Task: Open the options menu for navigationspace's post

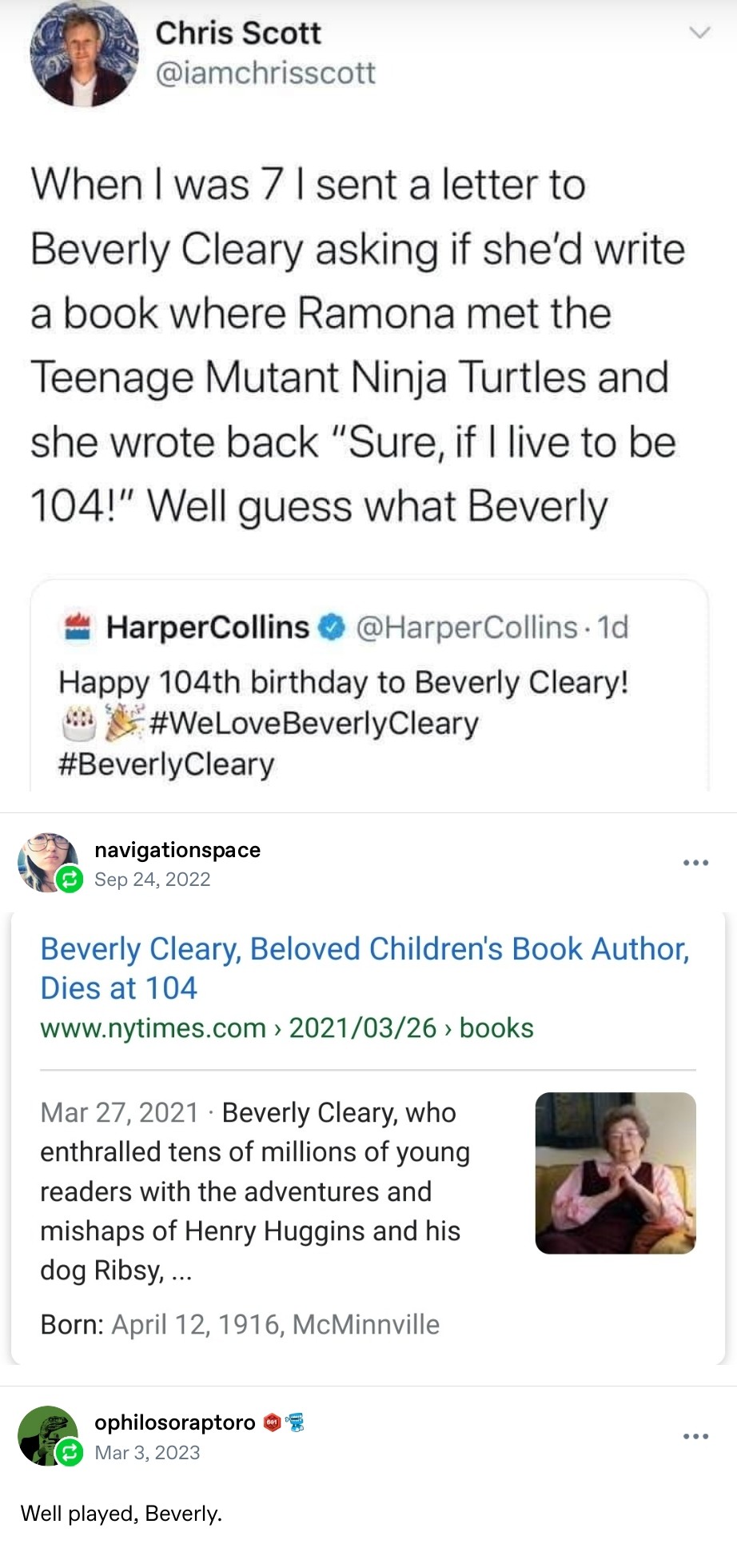Action: 695,863
